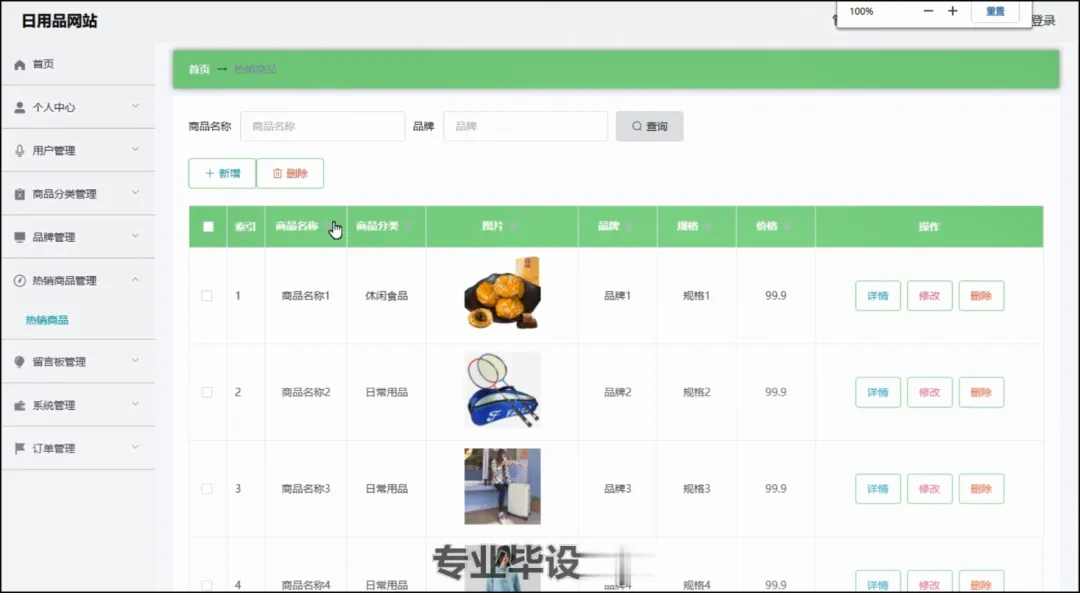Expand the 订单管理 menu chevron

pyautogui.click(x=135, y=448)
